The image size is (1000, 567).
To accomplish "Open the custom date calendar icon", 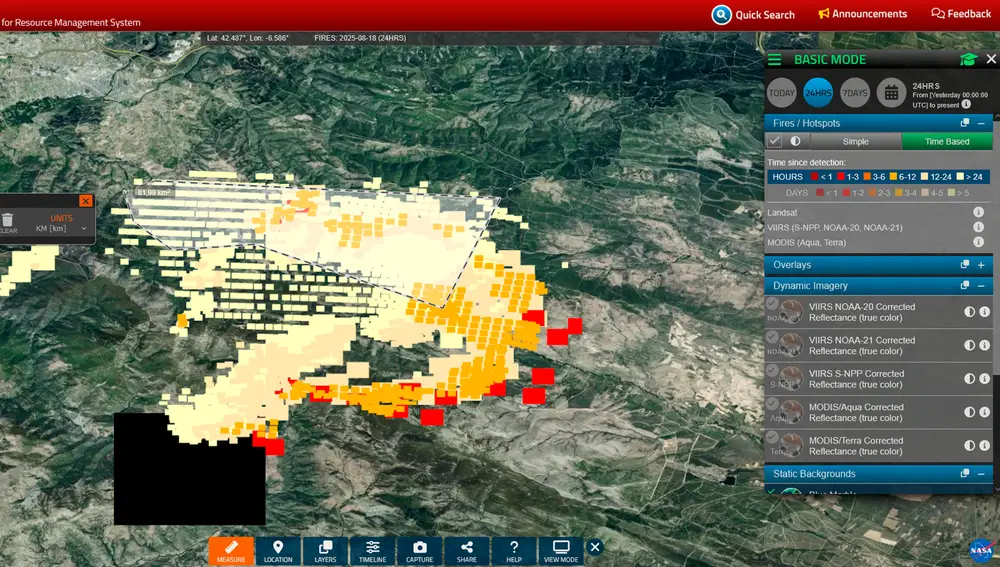I will (891, 93).
